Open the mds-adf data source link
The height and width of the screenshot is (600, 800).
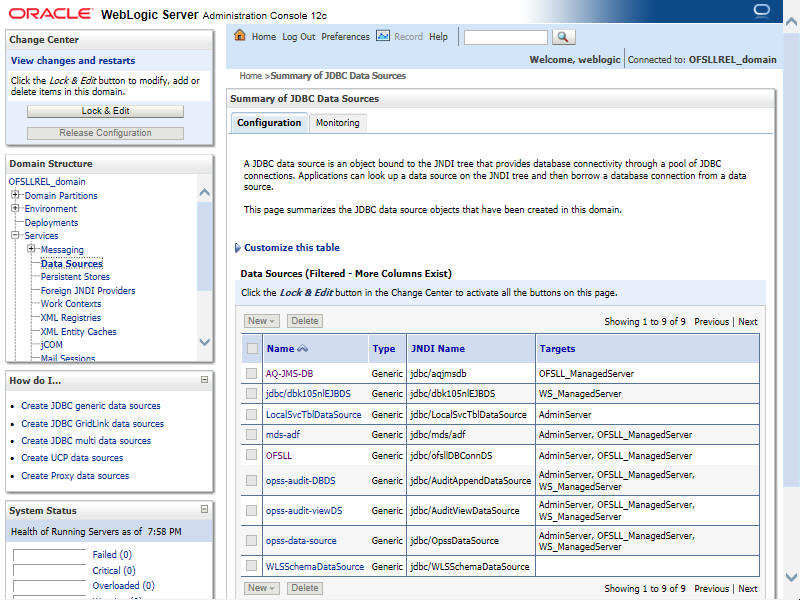[x=283, y=435]
